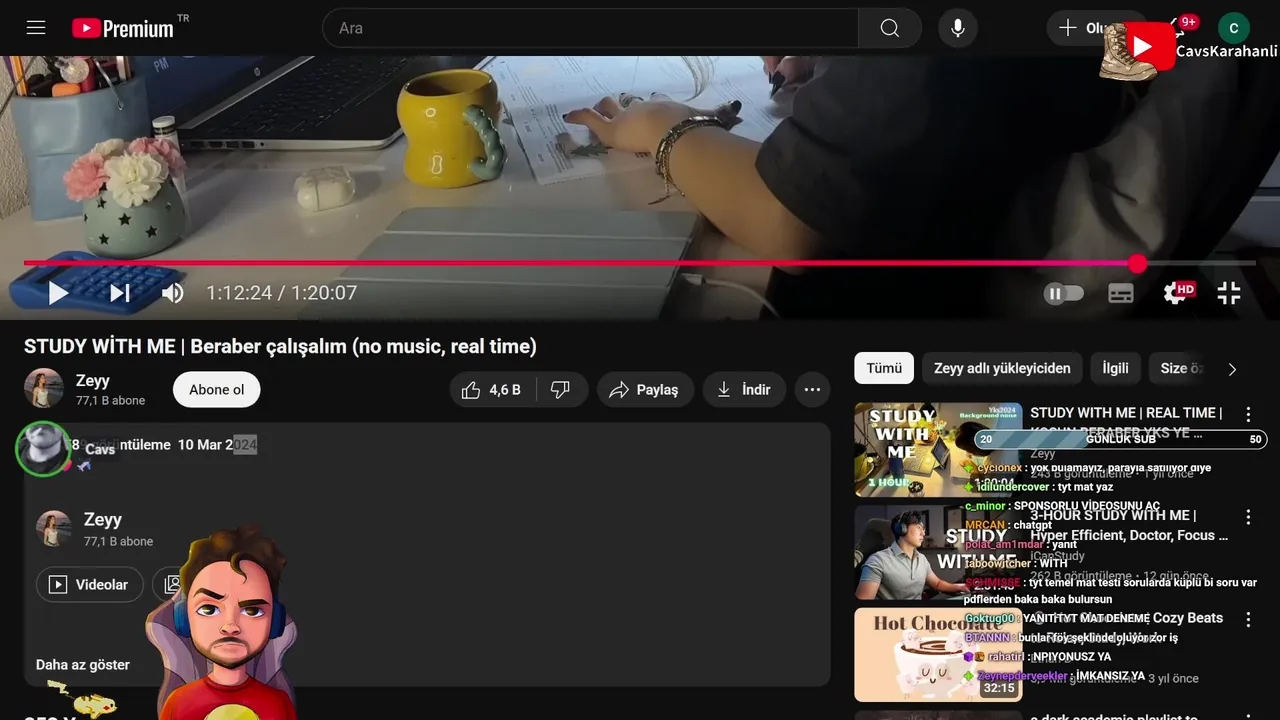Open HD settings gear
This screenshot has width=1280, height=720.
[x=1177, y=293]
